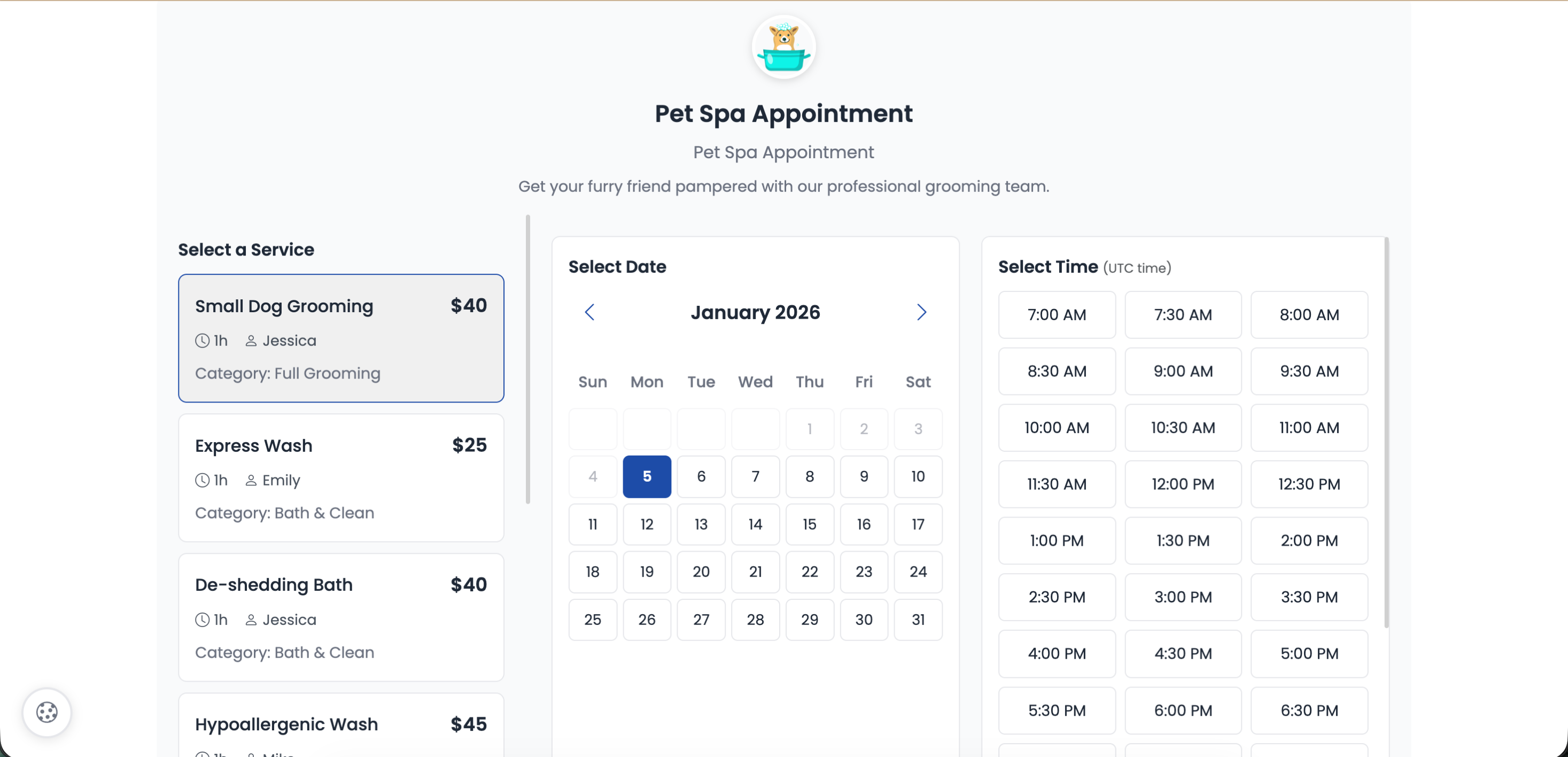Image resolution: width=1568 pixels, height=757 pixels.
Task: Select the De-shedding Bath service
Action: click(341, 617)
